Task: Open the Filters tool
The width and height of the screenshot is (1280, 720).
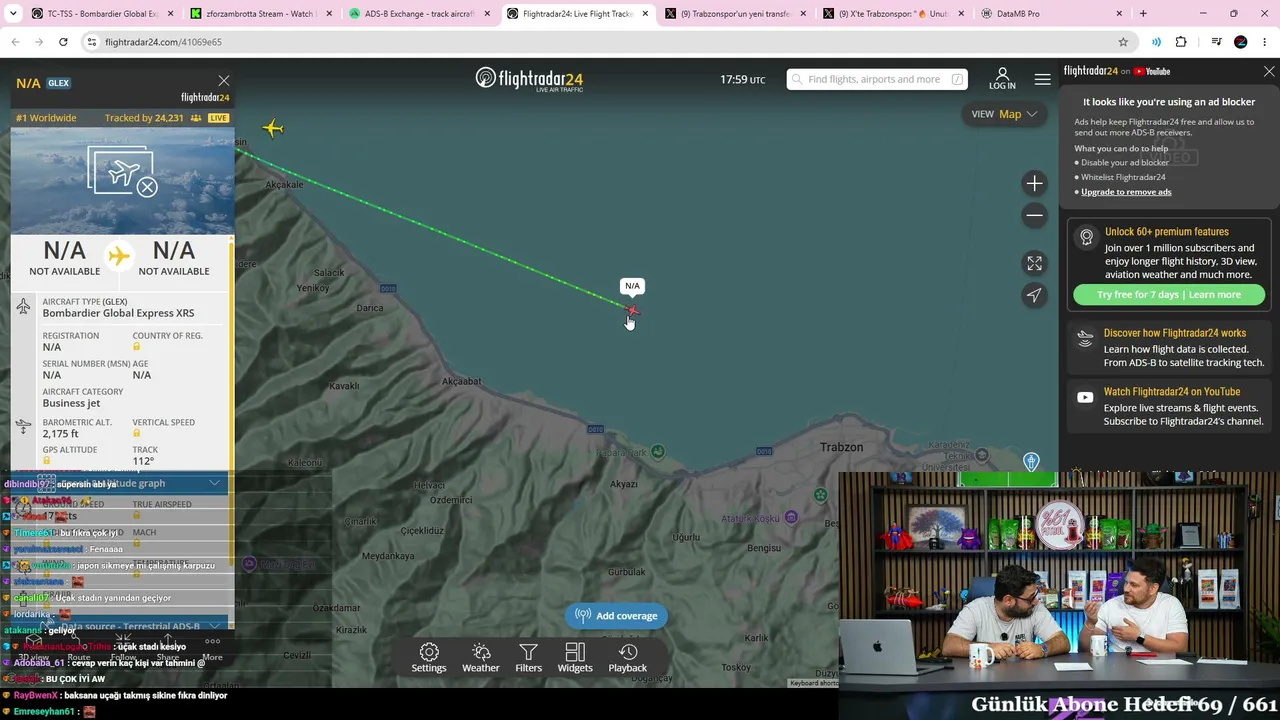Action: (529, 658)
